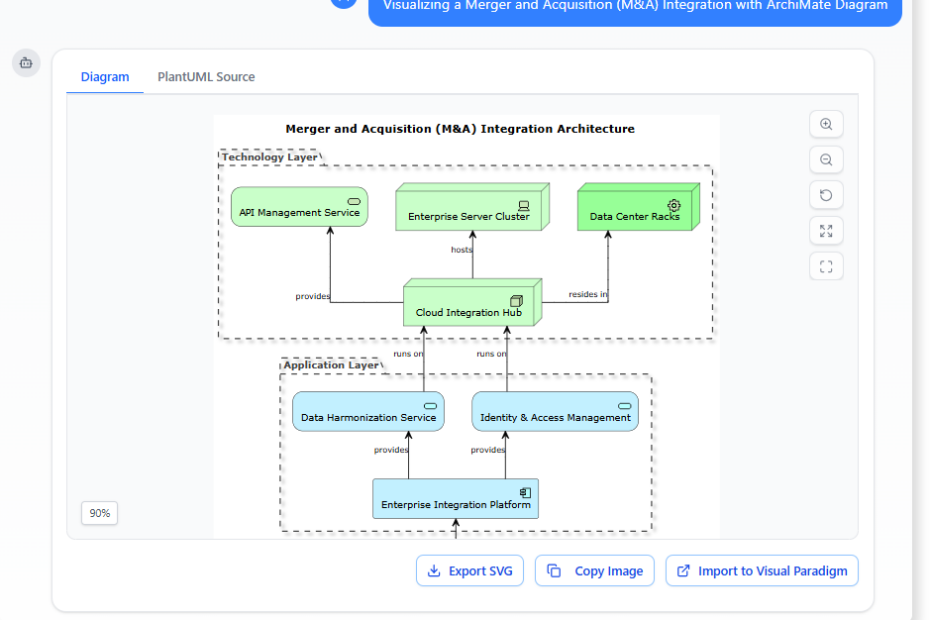Image resolution: width=930 pixels, height=620 pixels.
Task: Select the zoom in magnifier icon
Action: pyautogui.click(x=825, y=123)
